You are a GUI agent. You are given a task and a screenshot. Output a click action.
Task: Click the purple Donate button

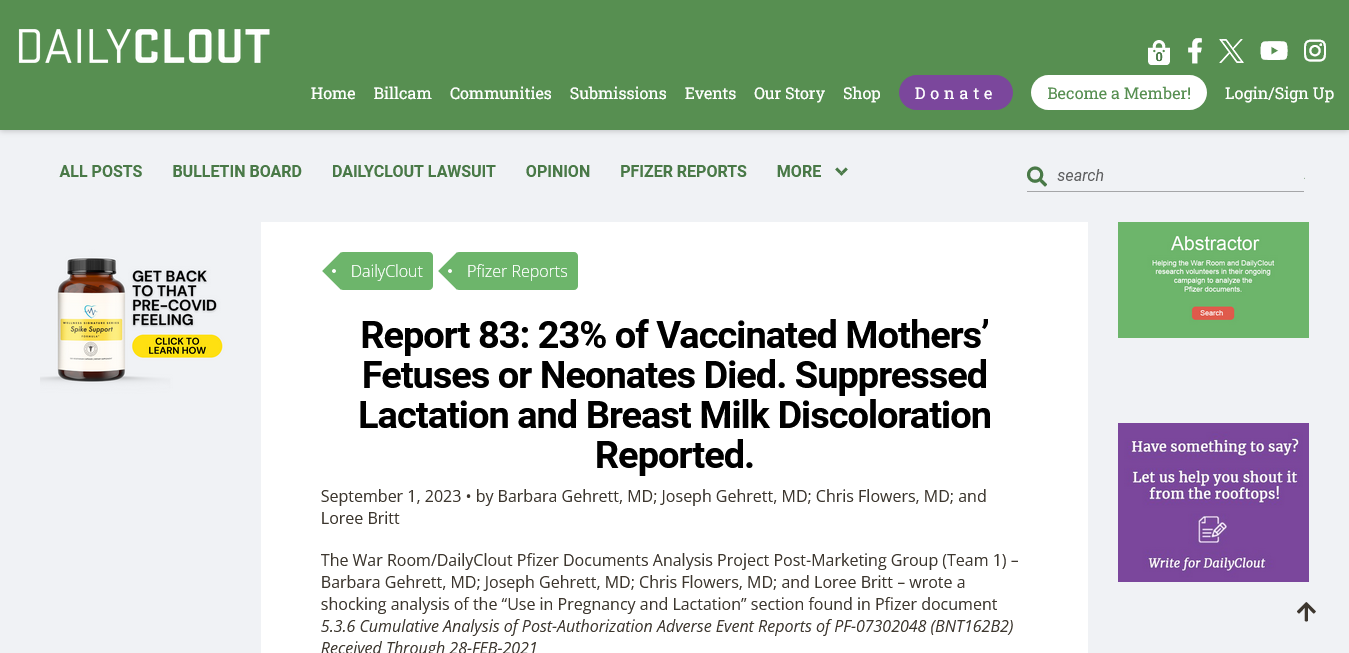(x=956, y=93)
